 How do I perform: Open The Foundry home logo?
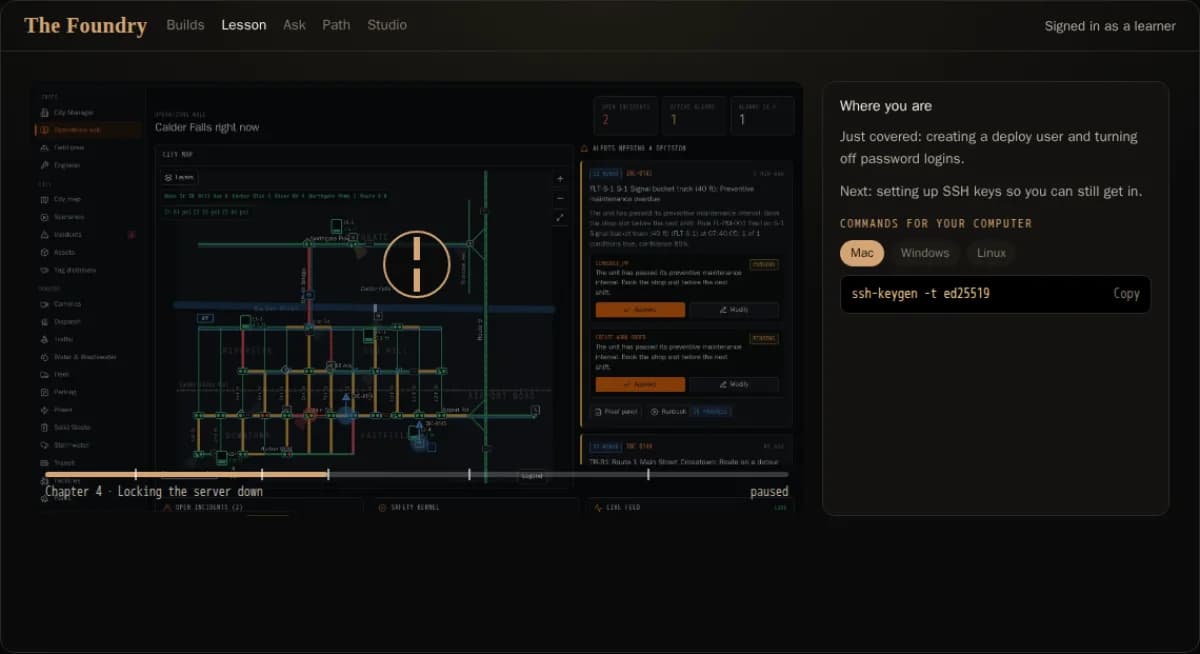click(85, 25)
